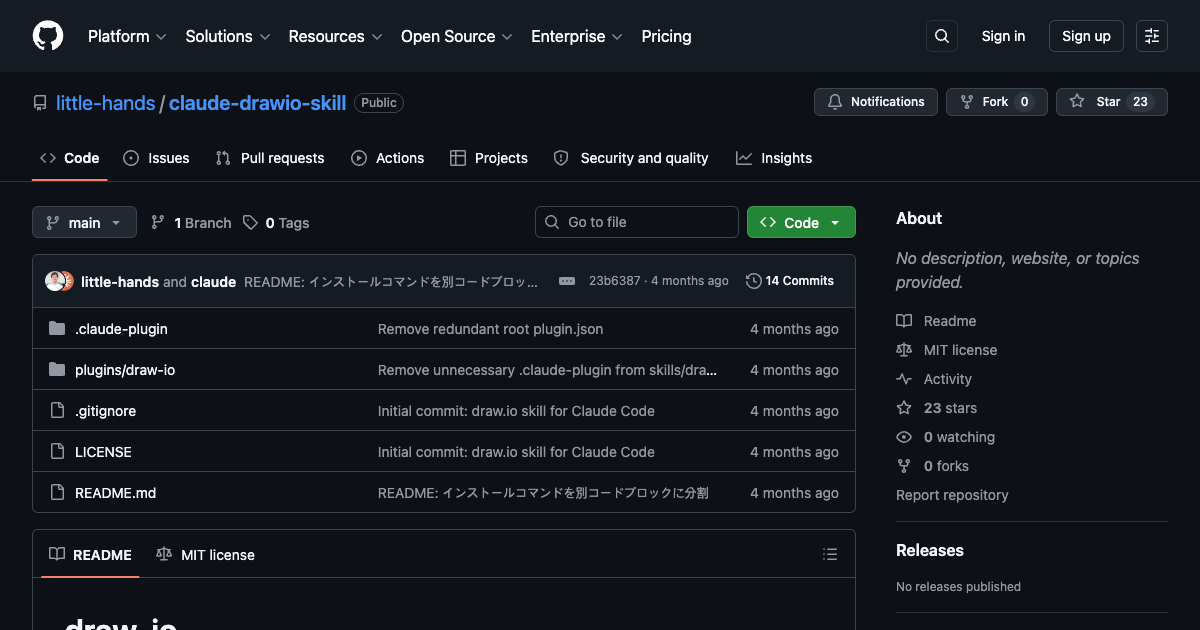Image resolution: width=1200 pixels, height=630 pixels.
Task: Open the Actions tab
Action: (387, 158)
